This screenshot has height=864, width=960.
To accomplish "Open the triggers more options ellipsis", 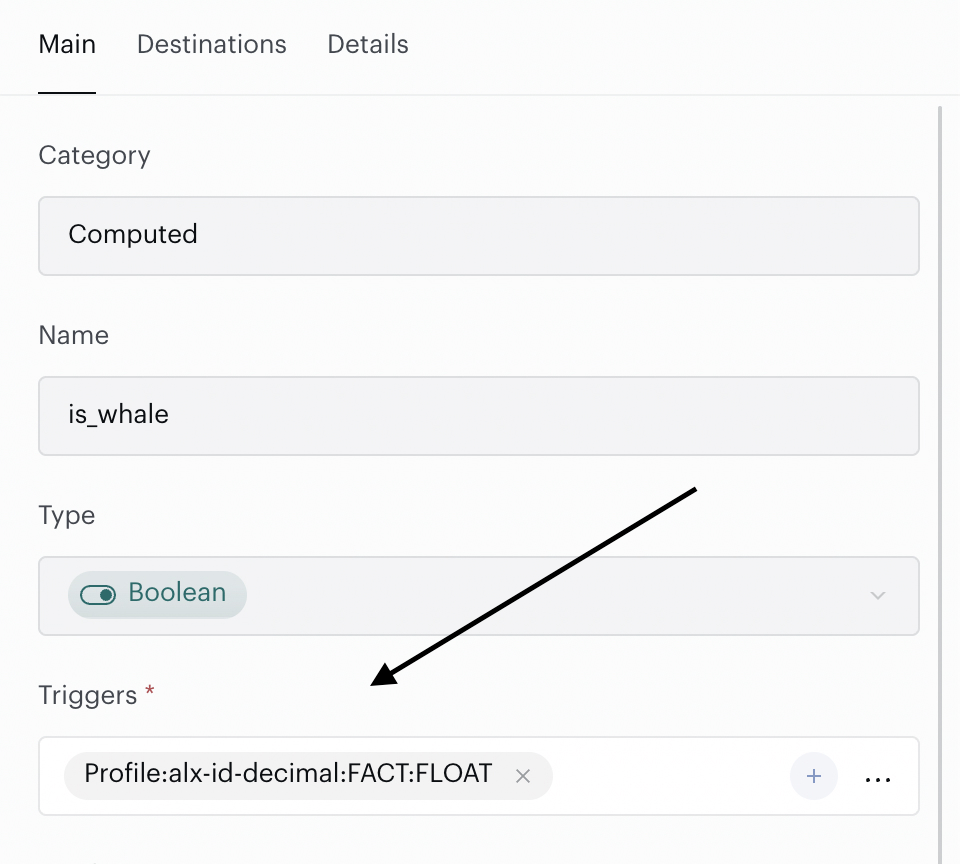I will coord(877,779).
